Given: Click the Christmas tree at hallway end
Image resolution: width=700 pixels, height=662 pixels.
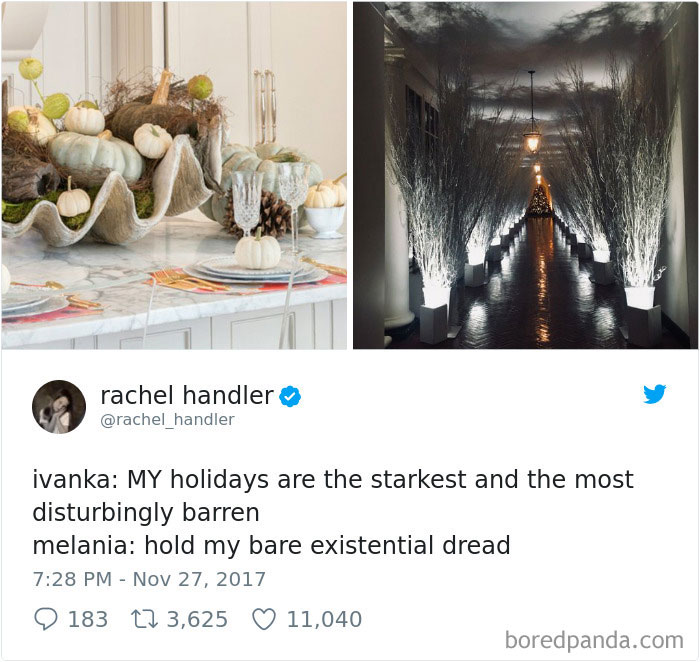Looking at the screenshot, I should [540, 202].
